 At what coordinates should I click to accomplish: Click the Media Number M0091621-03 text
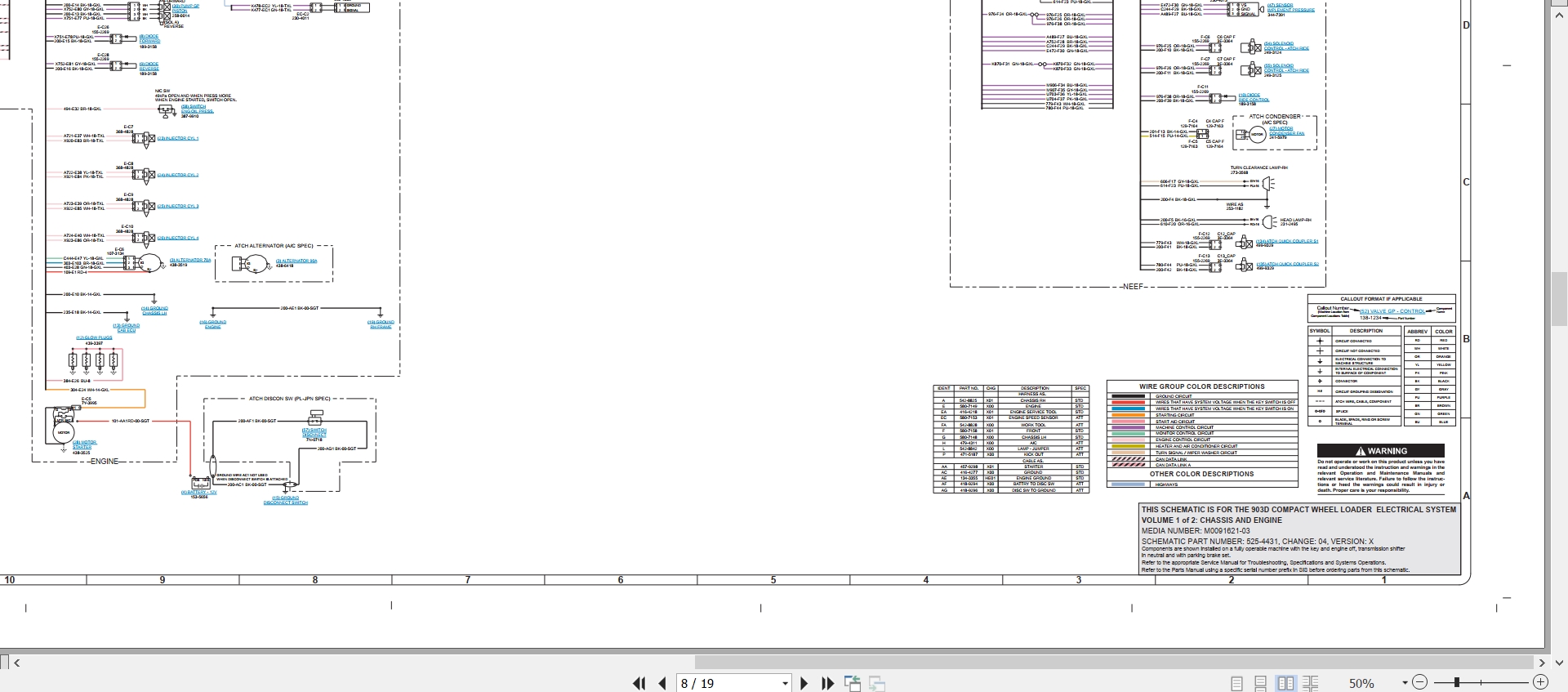1196,531
